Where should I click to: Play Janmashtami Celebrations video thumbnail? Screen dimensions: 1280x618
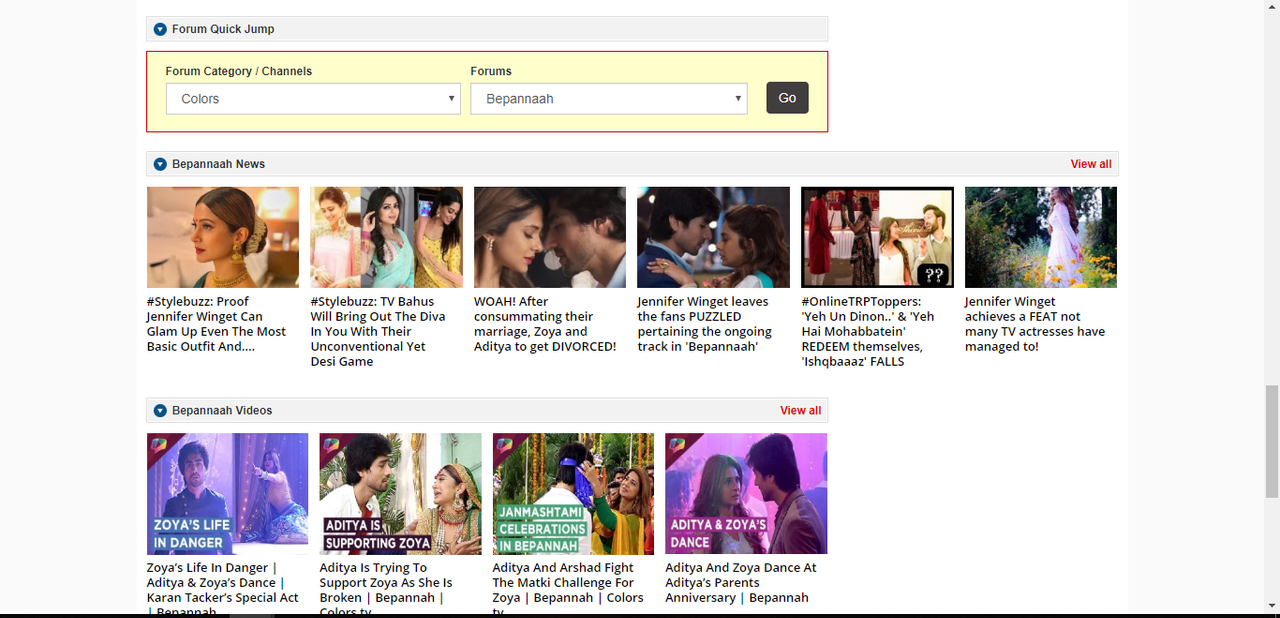573,494
